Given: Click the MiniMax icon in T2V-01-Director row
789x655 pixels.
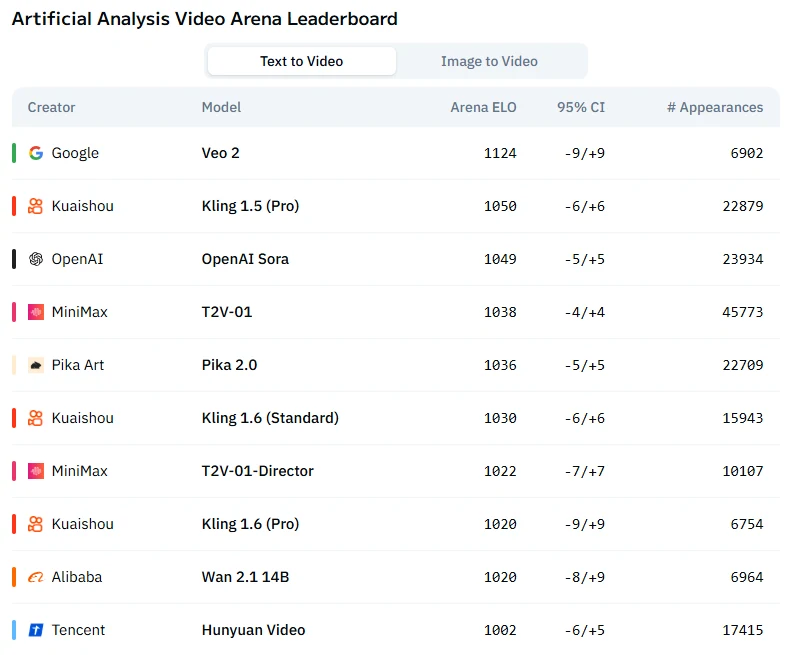Looking at the screenshot, I should (36, 471).
